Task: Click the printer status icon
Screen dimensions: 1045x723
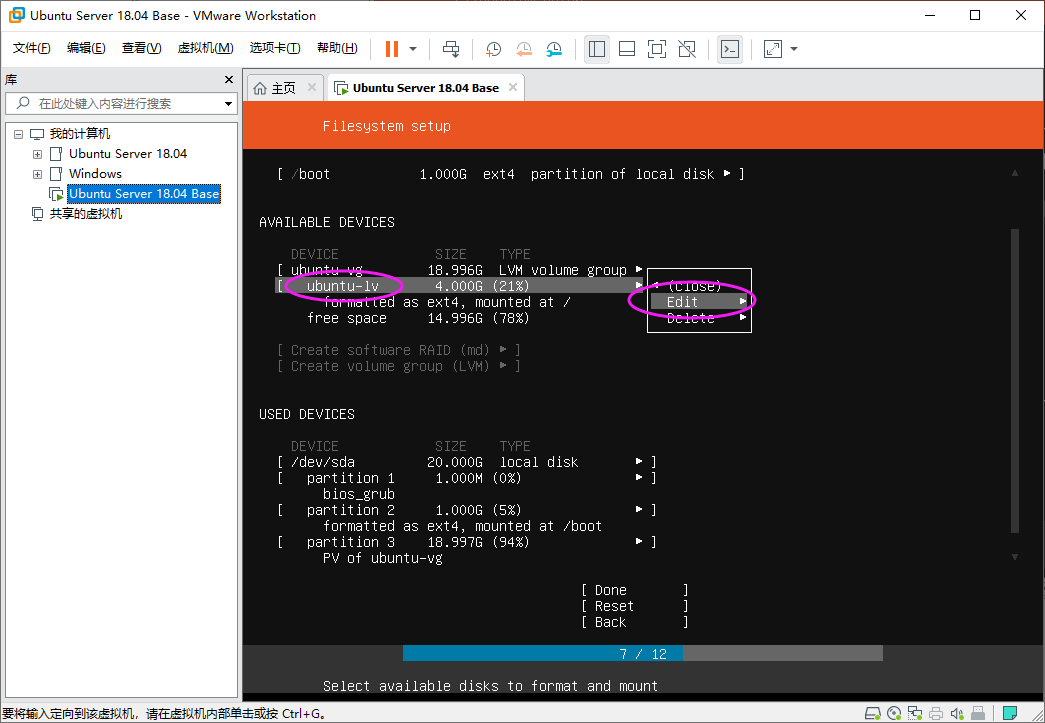Action: (936, 714)
